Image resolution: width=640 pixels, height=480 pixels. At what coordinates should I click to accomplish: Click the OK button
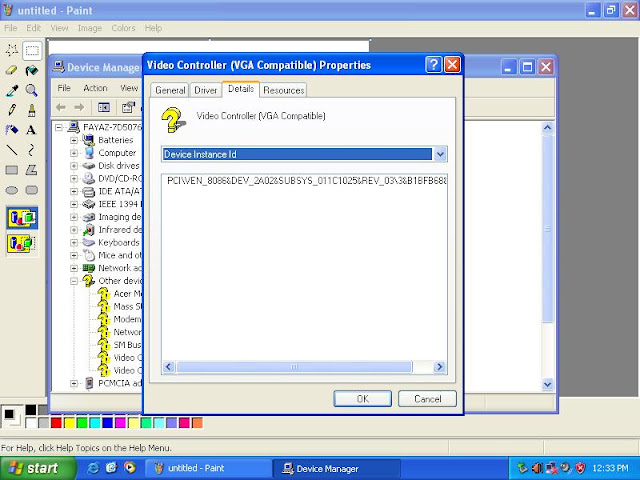(x=362, y=399)
